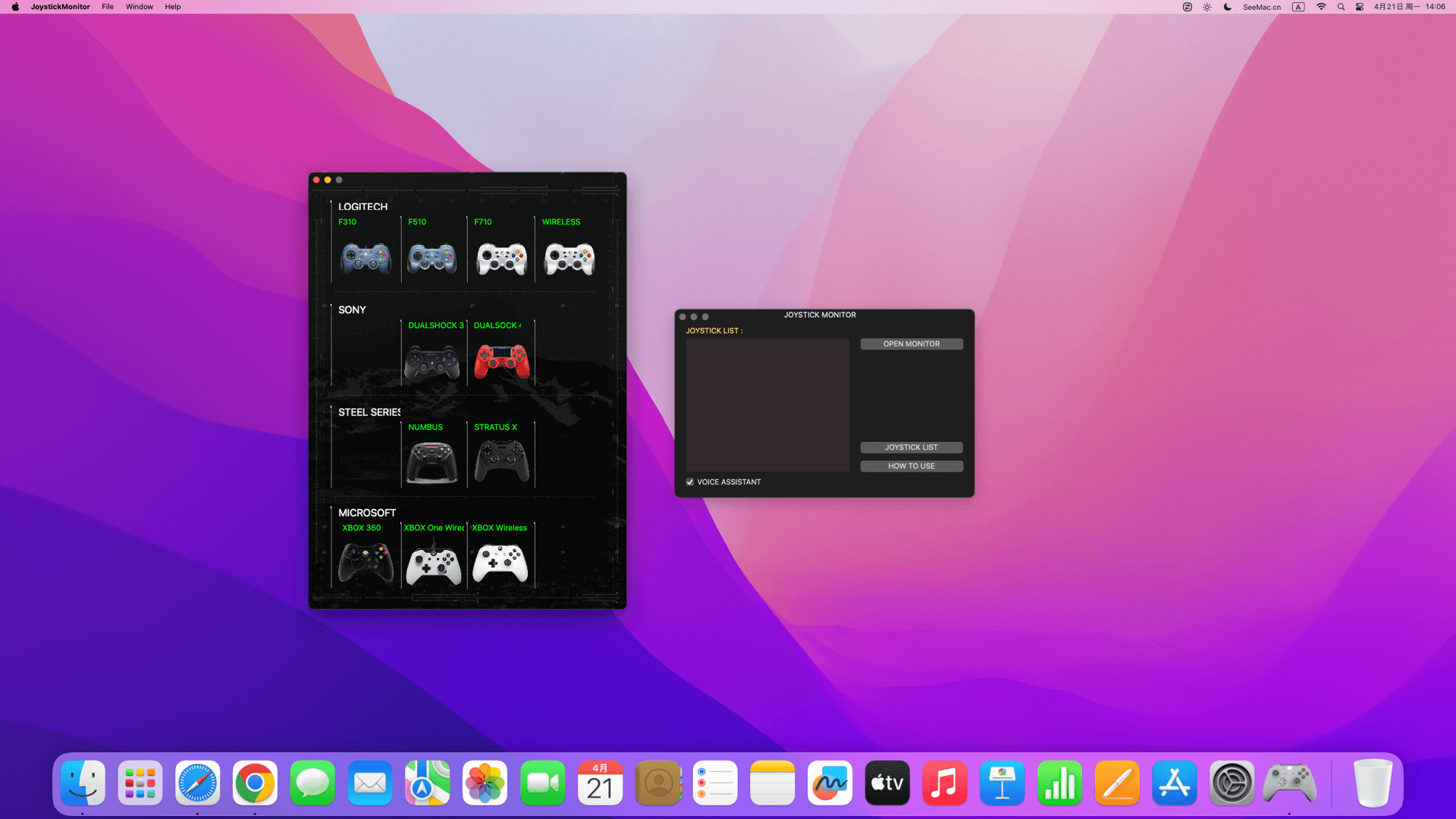This screenshot has width=1456, height=819.
Task: Open the Help menu
Action: coord(173,7)
